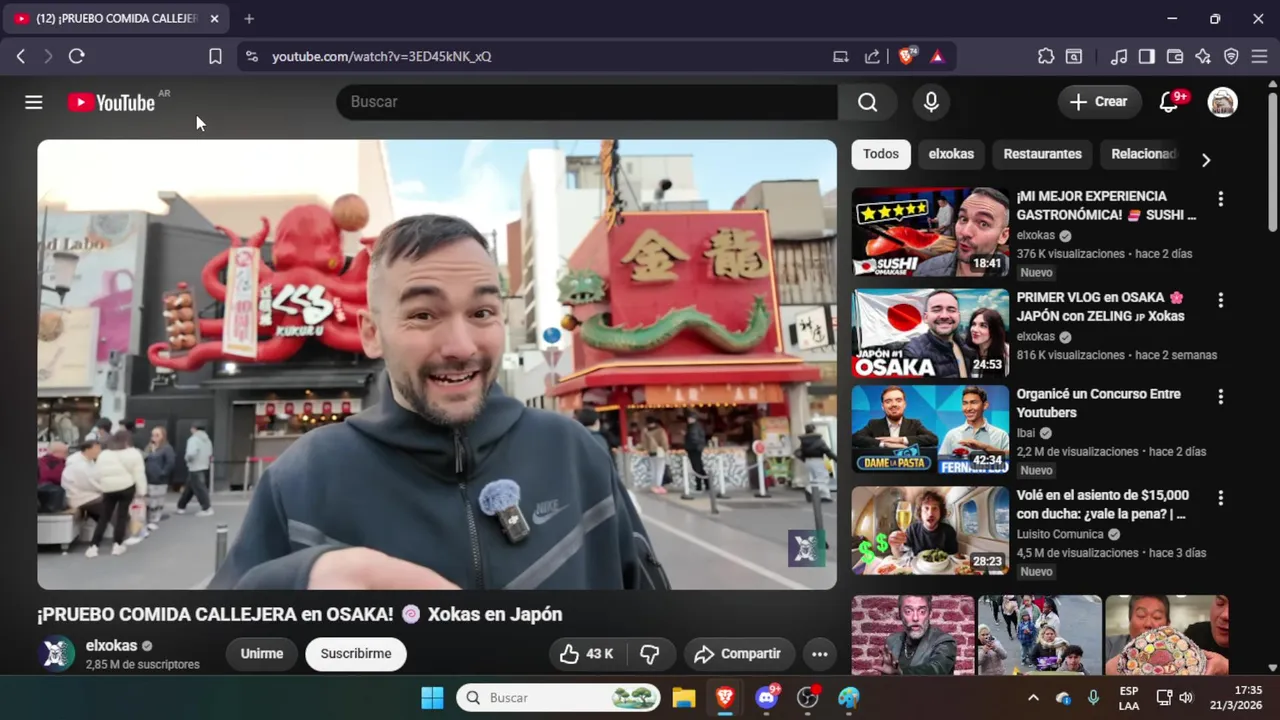Click the Suscribirme button
This screenshot has height=720, width=1280.
point(356,654)
